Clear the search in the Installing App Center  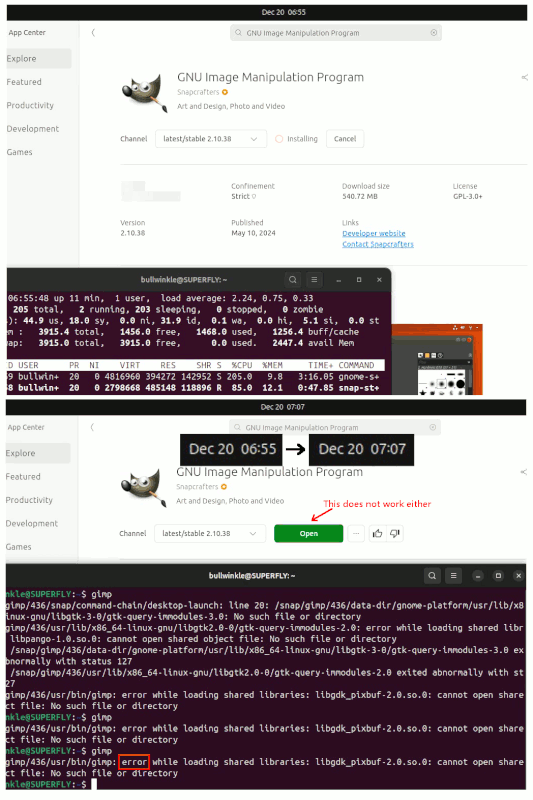tap(434, 33)
